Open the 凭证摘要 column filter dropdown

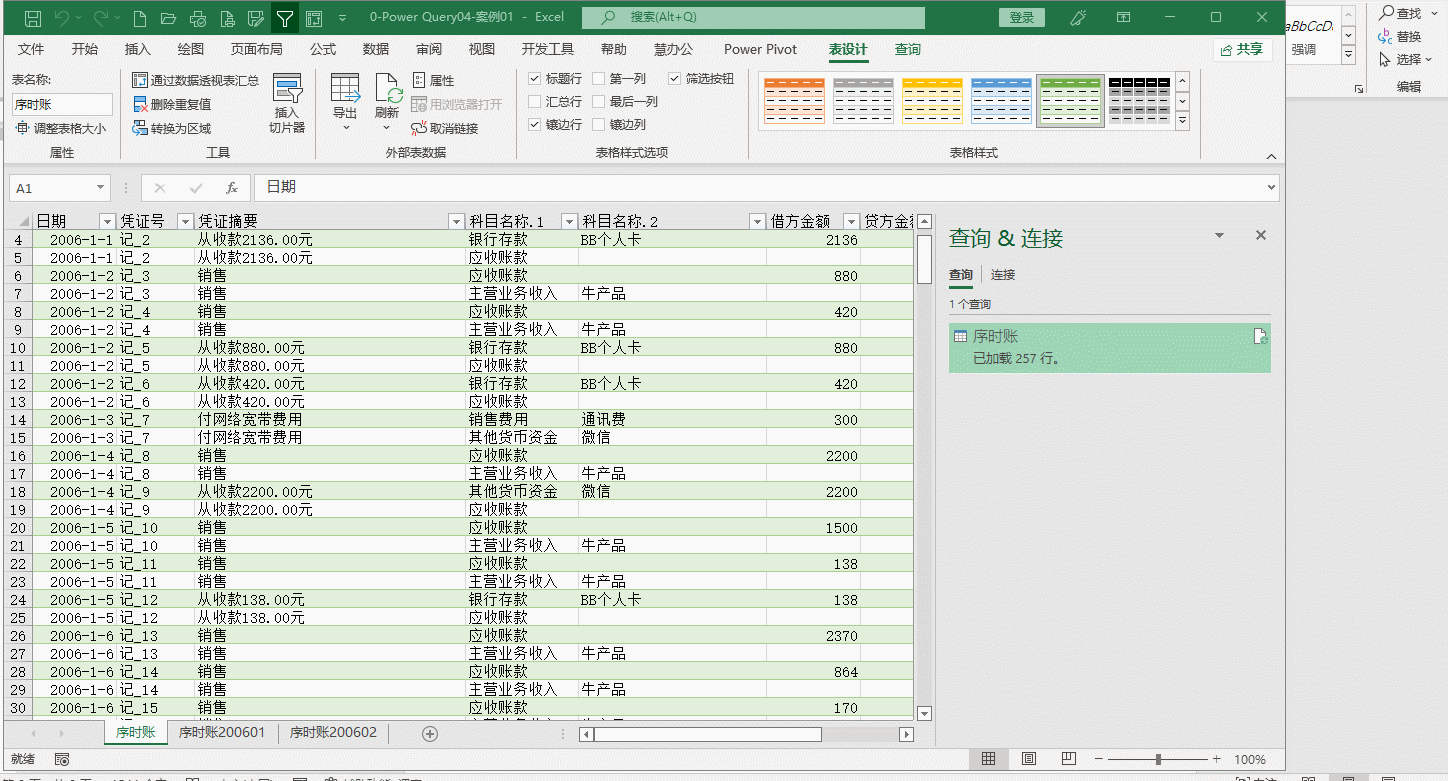456,221
